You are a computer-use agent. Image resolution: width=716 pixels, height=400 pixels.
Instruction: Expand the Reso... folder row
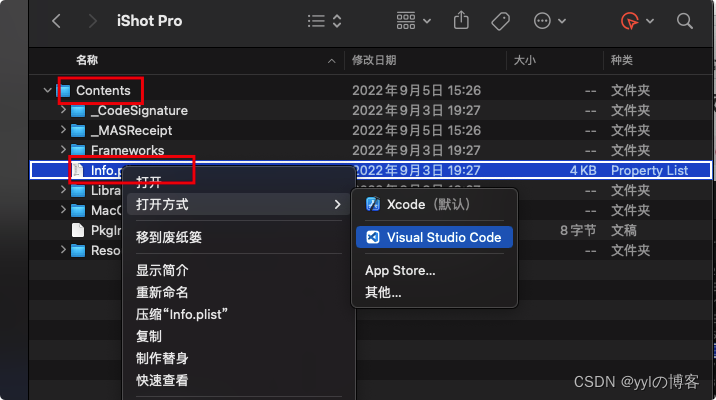63,250
